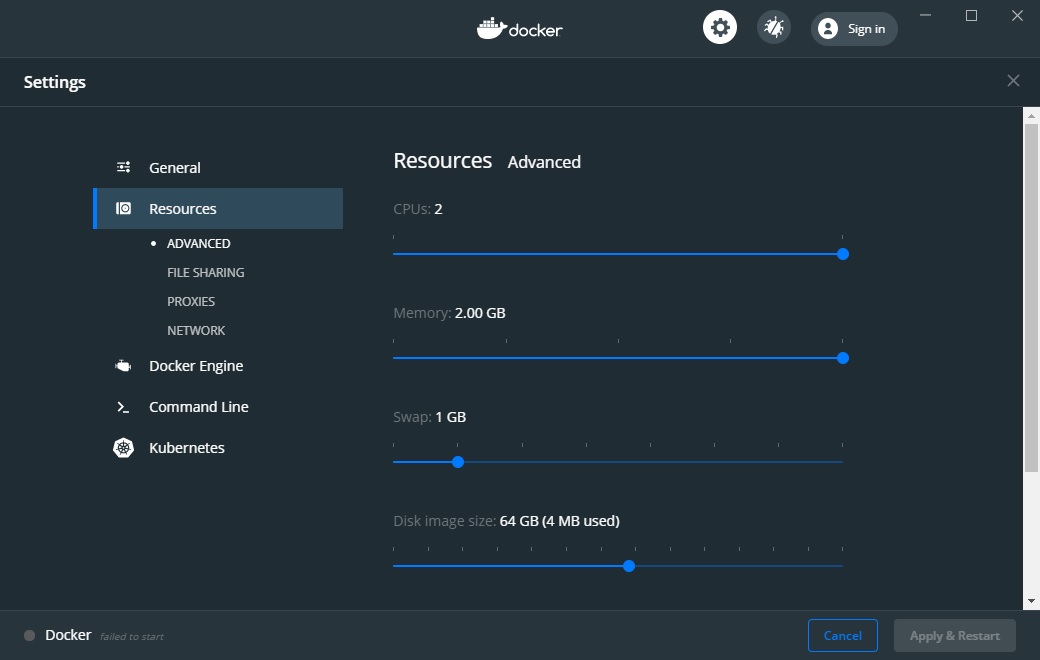1040x660 pixels.
Task: Click the Kubernetes wheel icon
Action: click(124, 448)
